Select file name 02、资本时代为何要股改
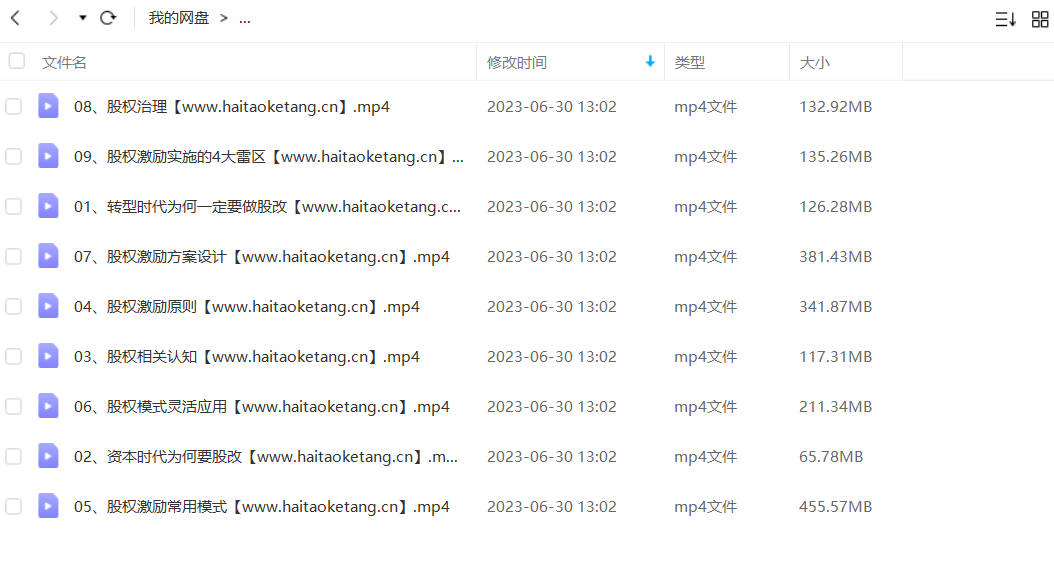1054x570 pixels. (x=266, y=456)
